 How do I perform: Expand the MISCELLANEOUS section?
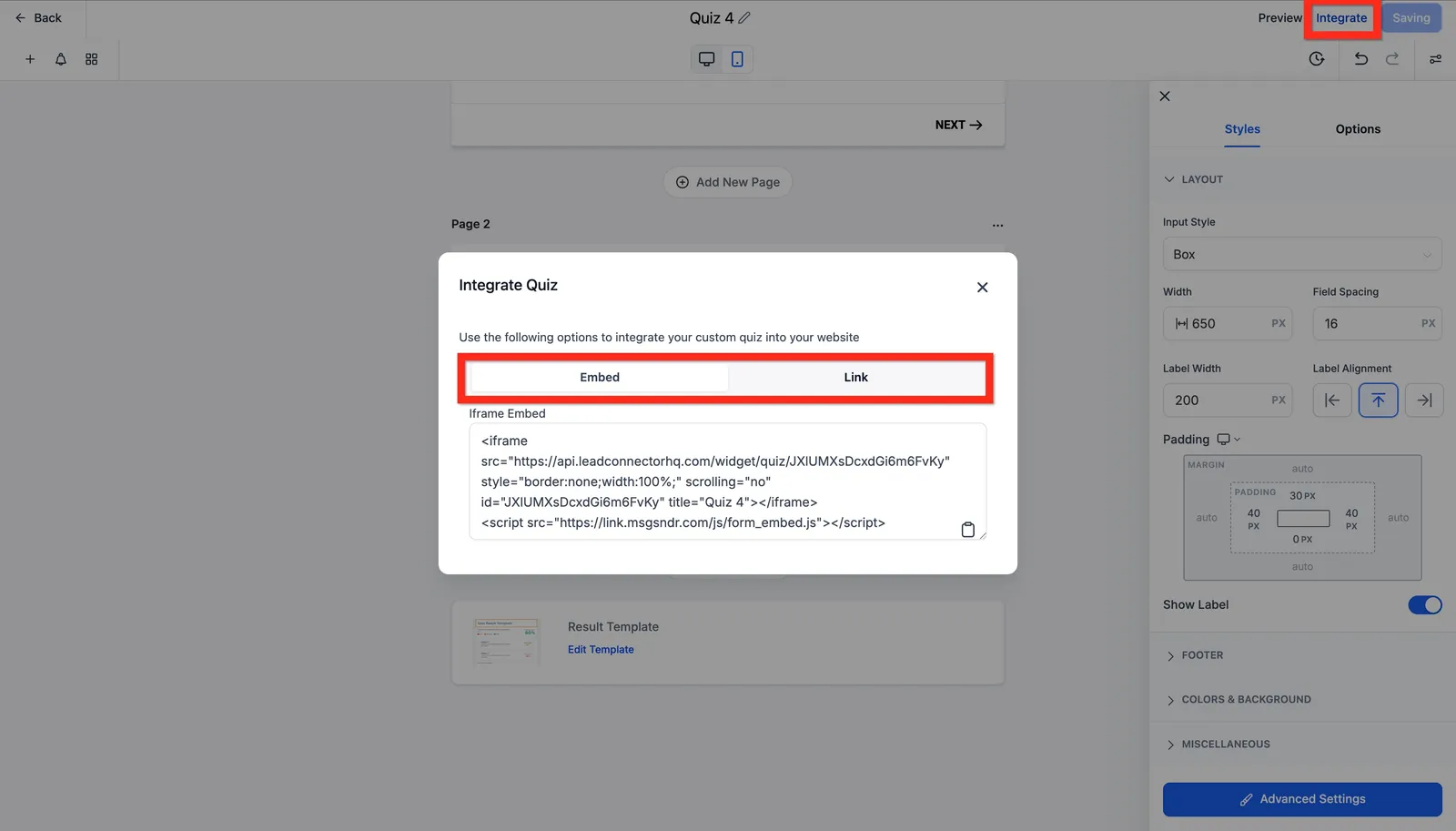point(1217,745)
